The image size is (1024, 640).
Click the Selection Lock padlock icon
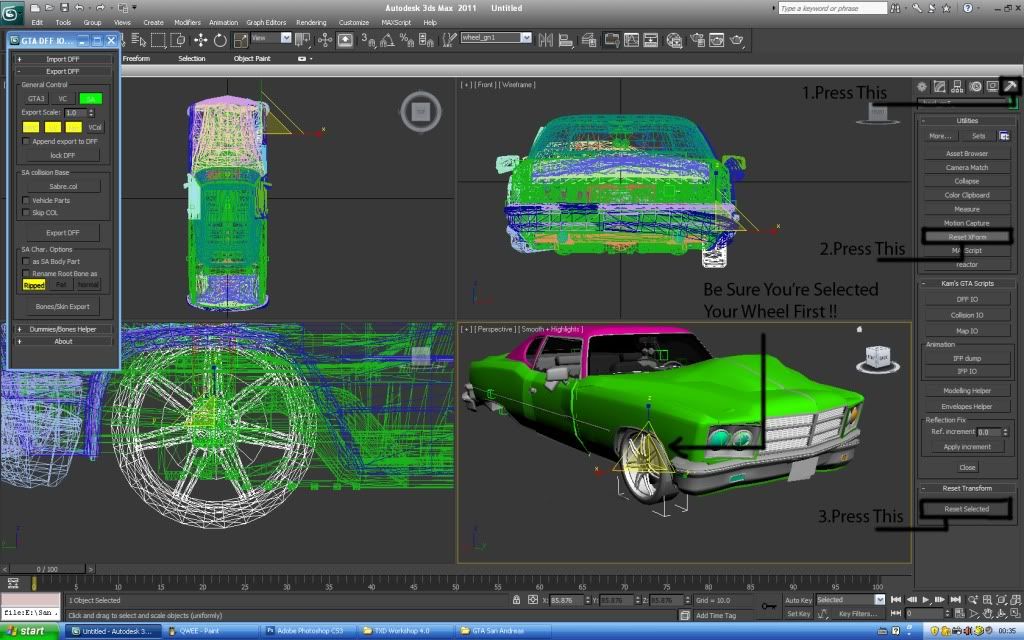tap(517, 600)
